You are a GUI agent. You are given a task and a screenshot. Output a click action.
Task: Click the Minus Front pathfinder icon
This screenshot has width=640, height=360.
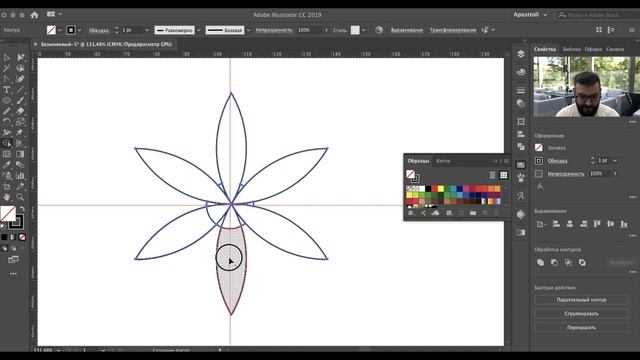click(x=554, y=262)
